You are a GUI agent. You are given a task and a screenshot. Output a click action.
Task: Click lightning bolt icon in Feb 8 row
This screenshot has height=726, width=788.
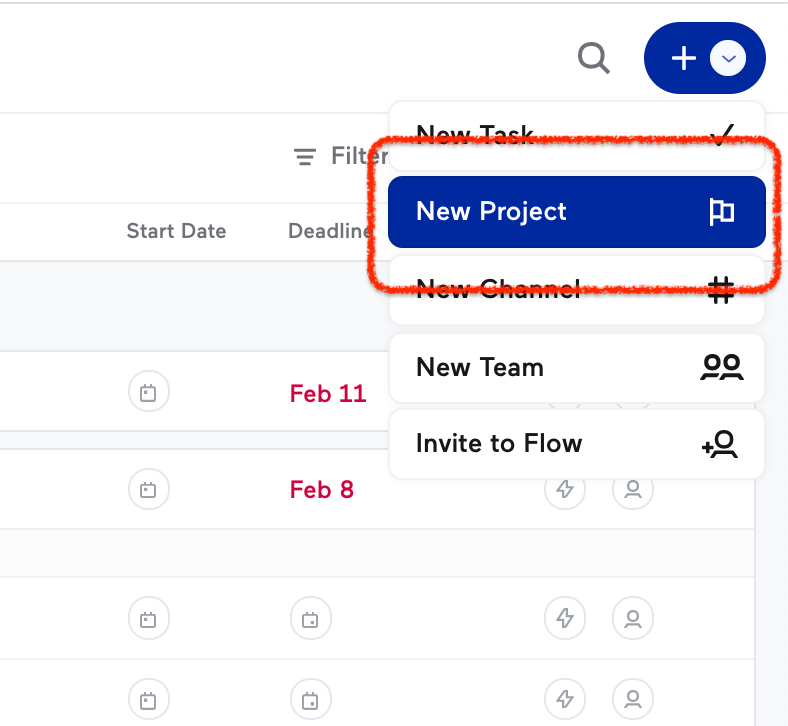pos(565,489)
